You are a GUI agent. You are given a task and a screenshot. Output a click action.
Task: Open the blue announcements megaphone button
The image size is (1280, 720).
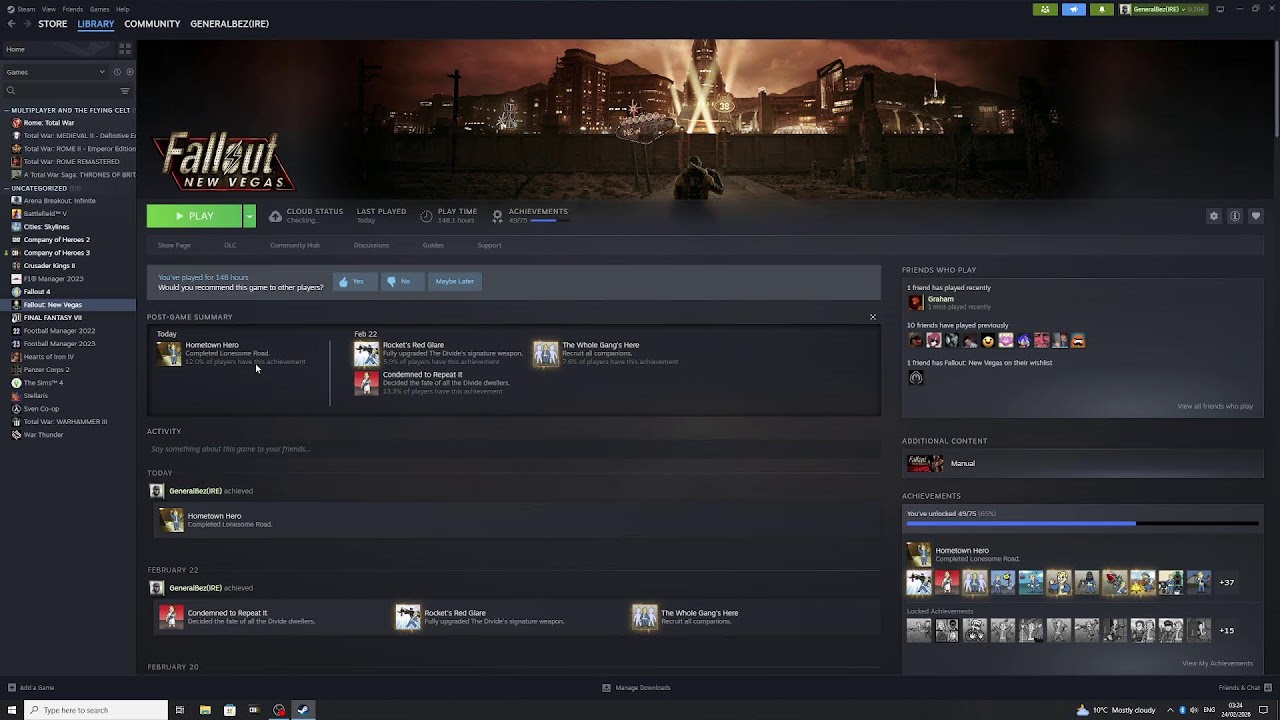coord(1074,9)
